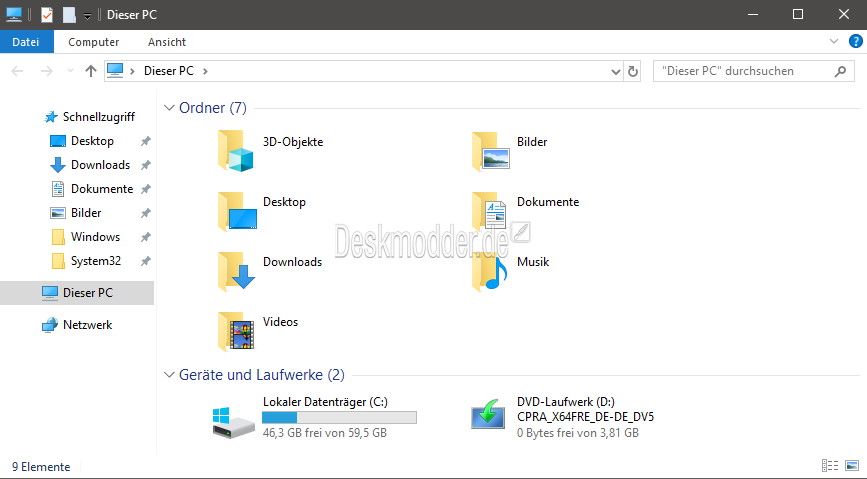This screenshot has width=867, height=479.
Task: Click Dieser PC breadcrumb in address bar
Action: click(x=169, y=71)
